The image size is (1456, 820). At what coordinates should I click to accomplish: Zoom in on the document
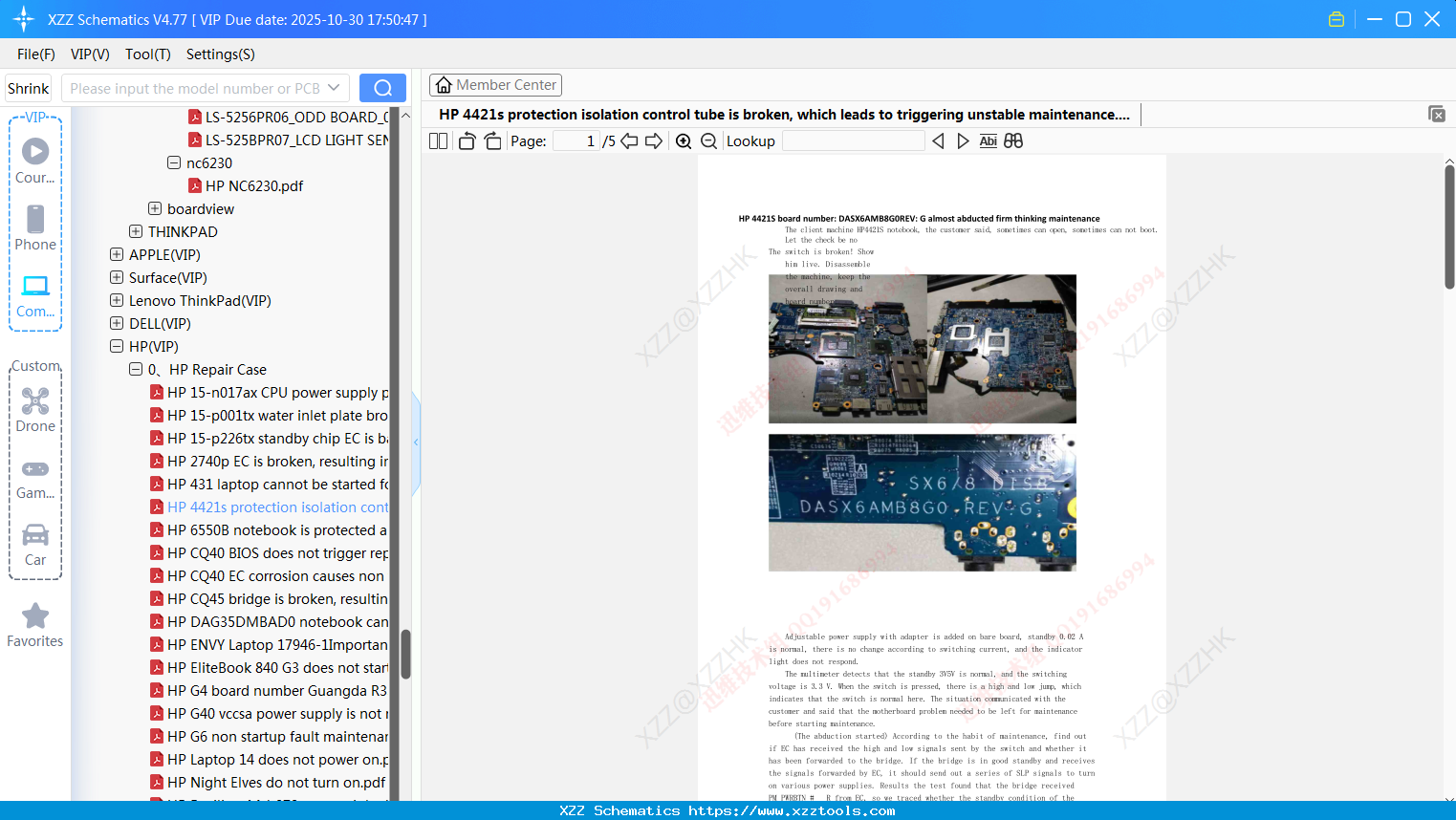click(x=684, y=140)
